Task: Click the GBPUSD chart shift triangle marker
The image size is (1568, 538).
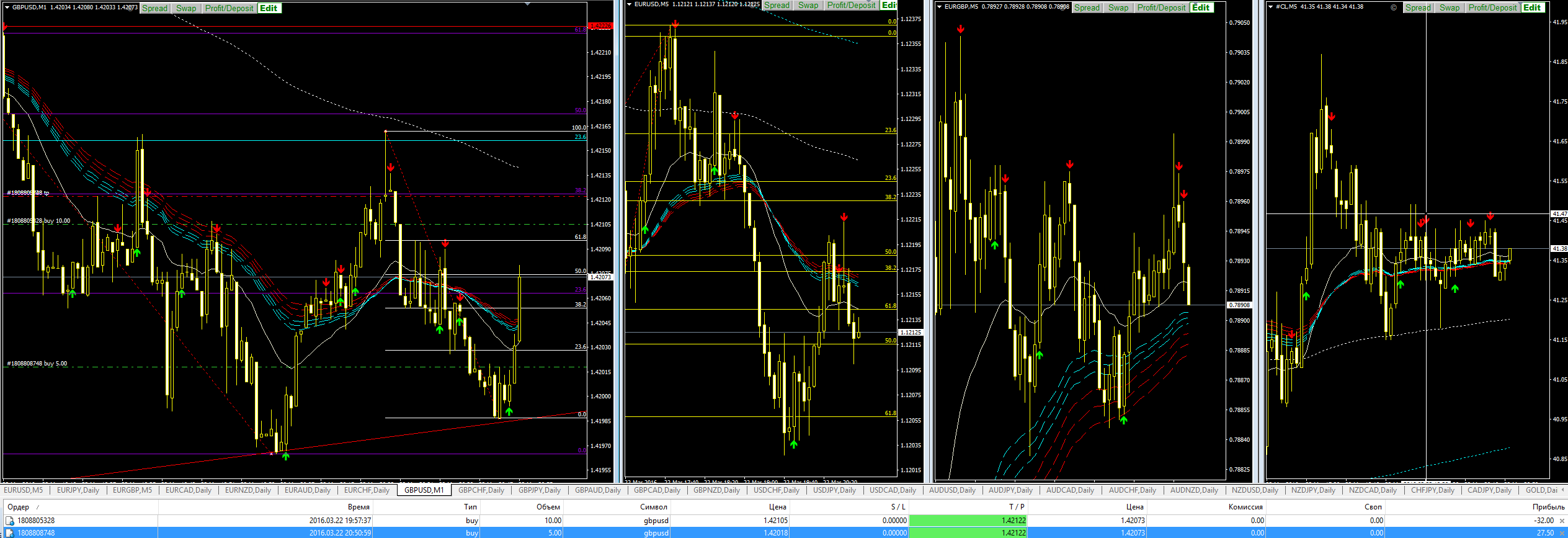Action: point(527,4)
